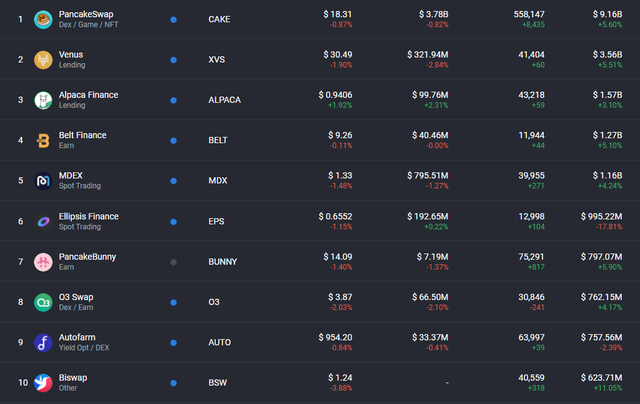The image size is (640, 404).
Task: Click the Biswap bird logo icon
Action: 43,383
